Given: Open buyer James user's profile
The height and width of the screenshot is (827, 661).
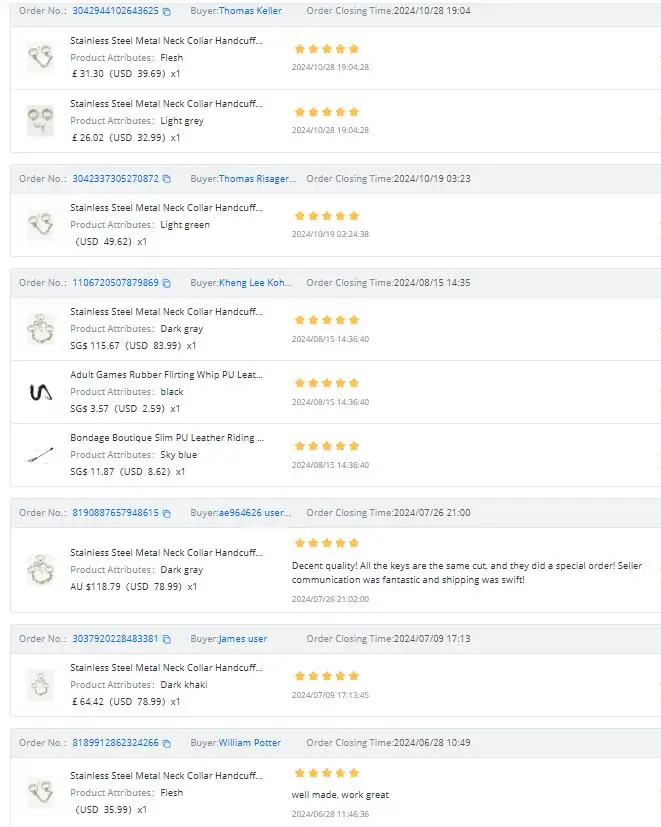Looking at the screenshot, I should pos(243,639).
